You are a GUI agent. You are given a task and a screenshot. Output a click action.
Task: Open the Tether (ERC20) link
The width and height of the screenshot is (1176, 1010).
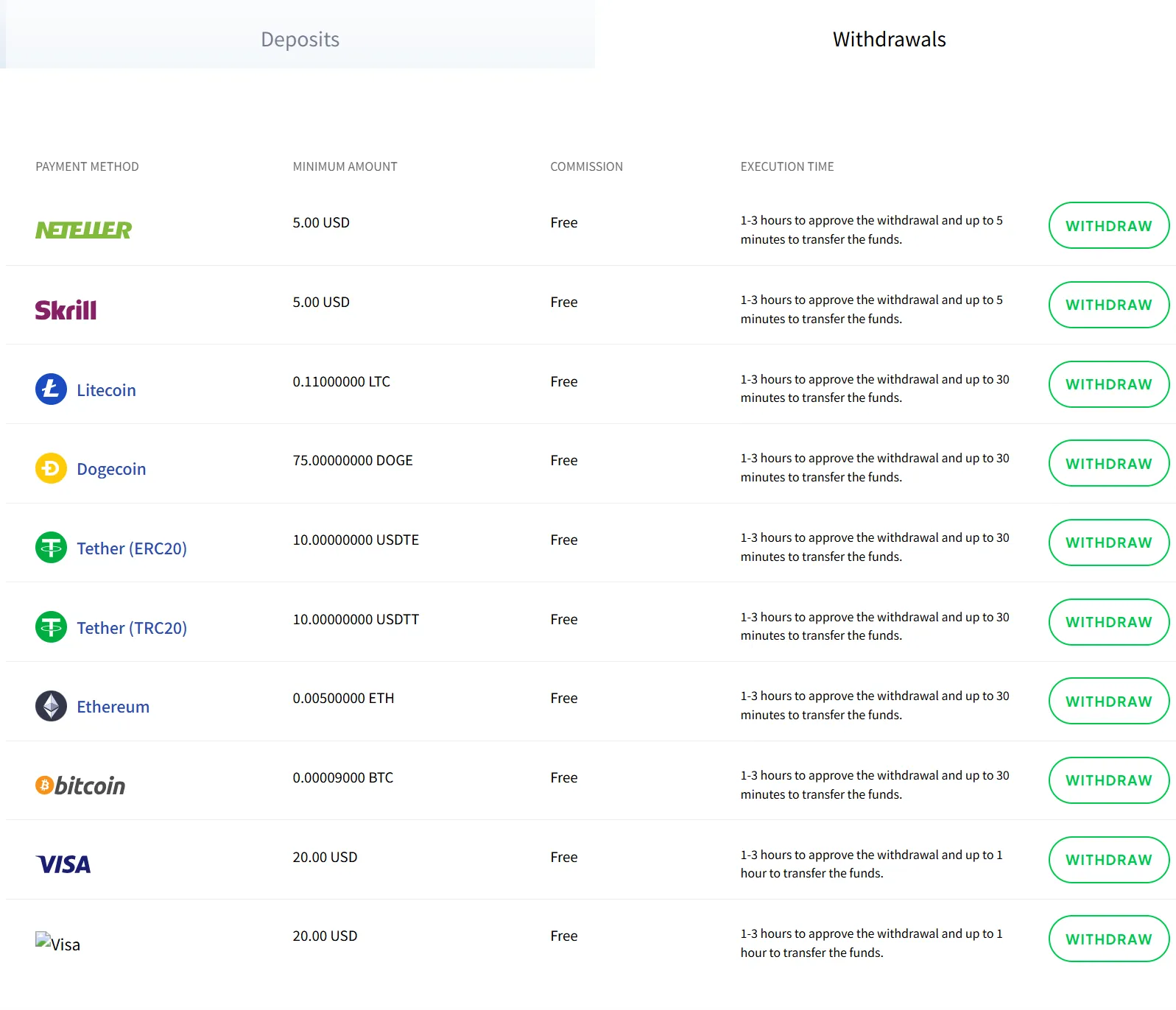[132, 548]
